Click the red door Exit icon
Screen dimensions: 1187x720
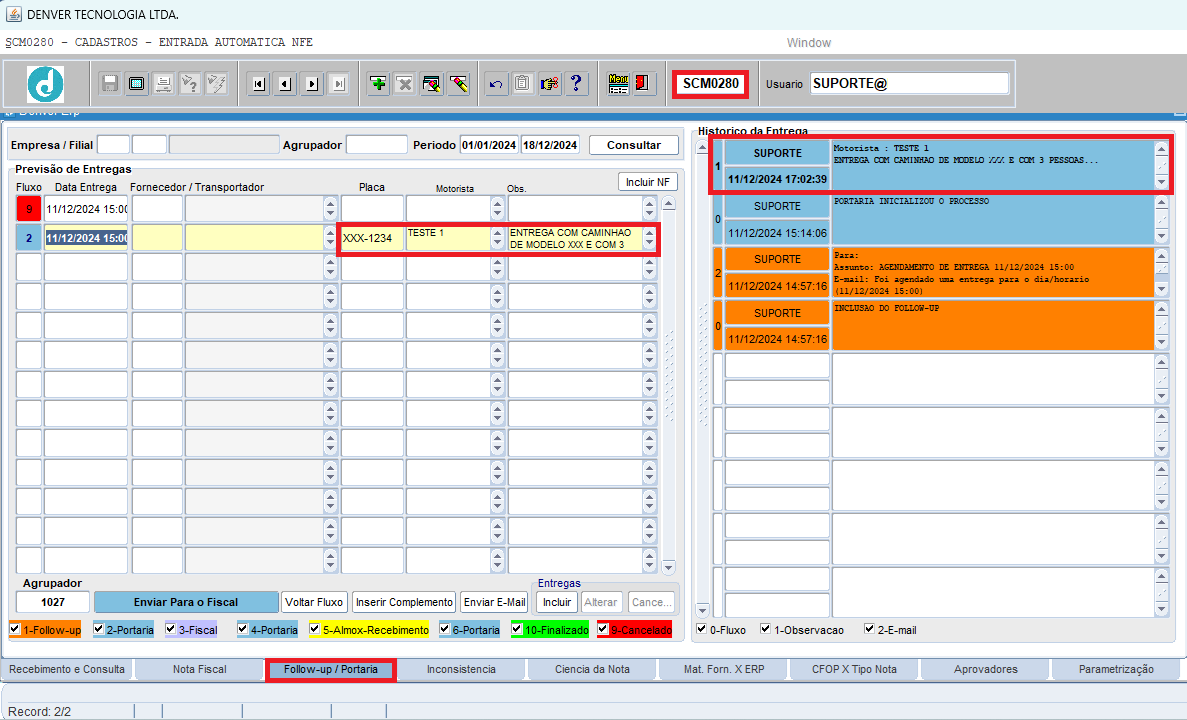643,83
